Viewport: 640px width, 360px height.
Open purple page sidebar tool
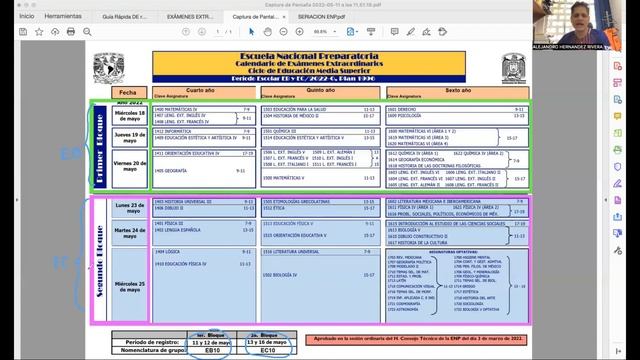click(618, 200)
